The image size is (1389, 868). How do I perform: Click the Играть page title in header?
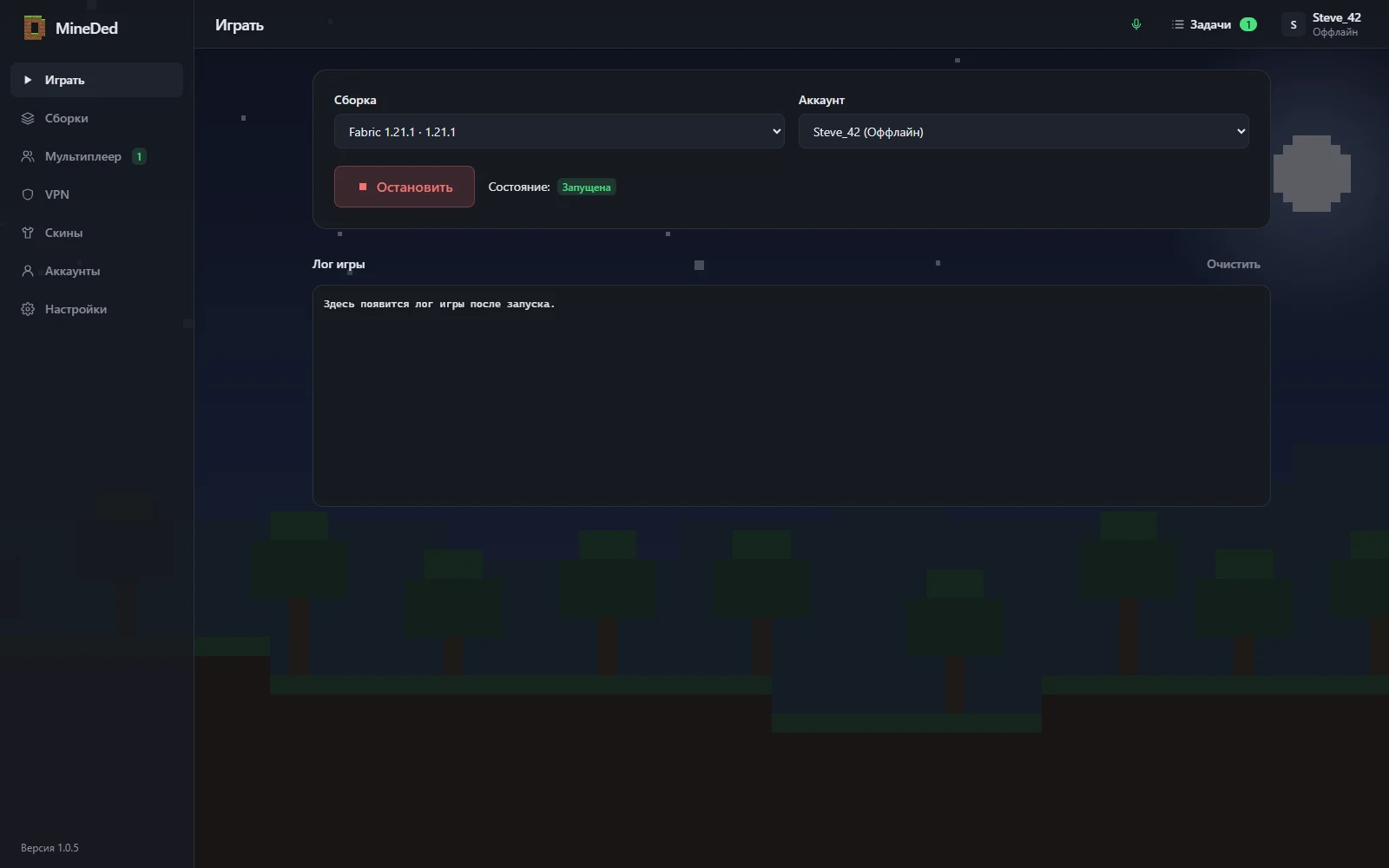(x=240, y=25)
